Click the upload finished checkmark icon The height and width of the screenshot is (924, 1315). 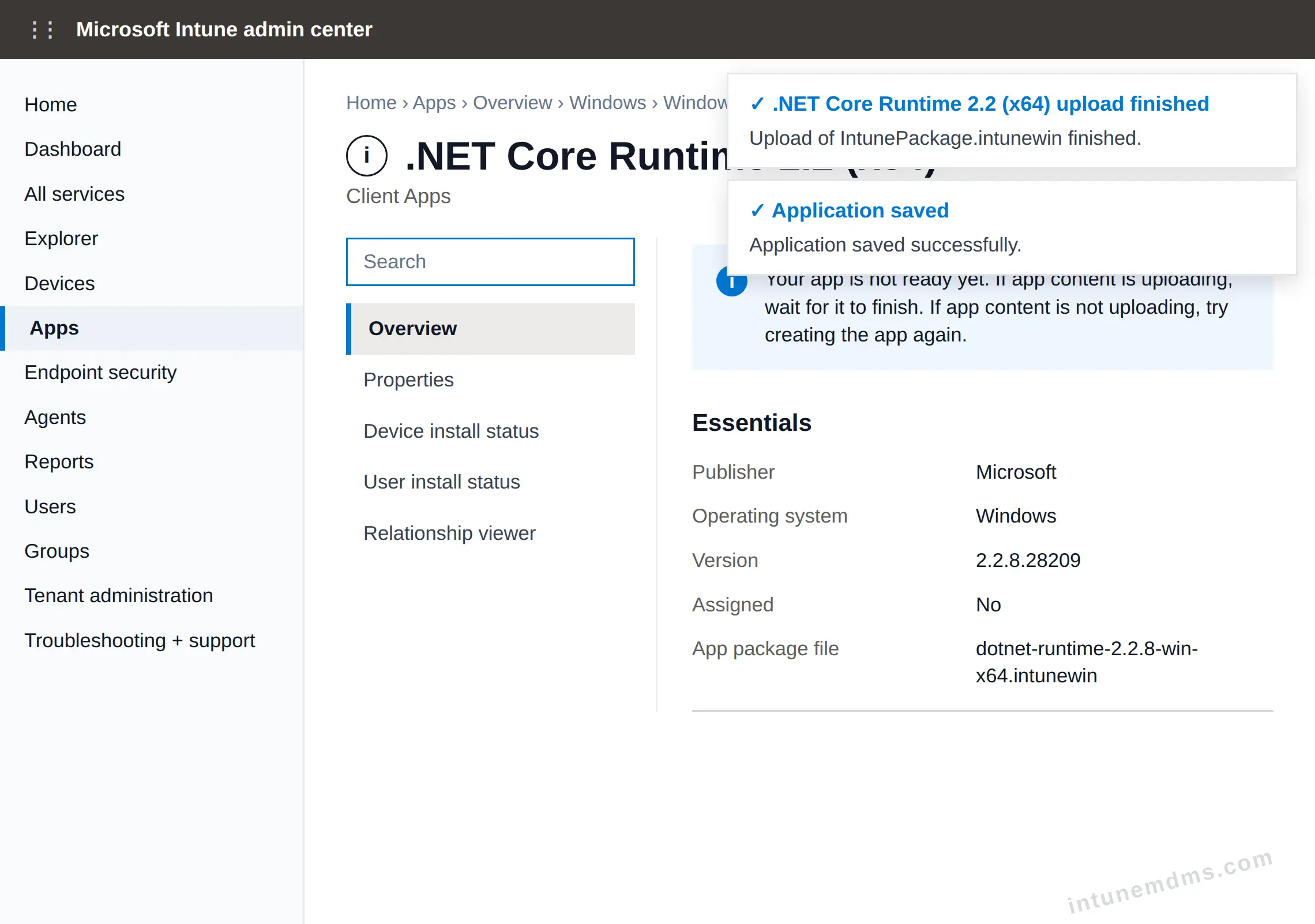757,104
